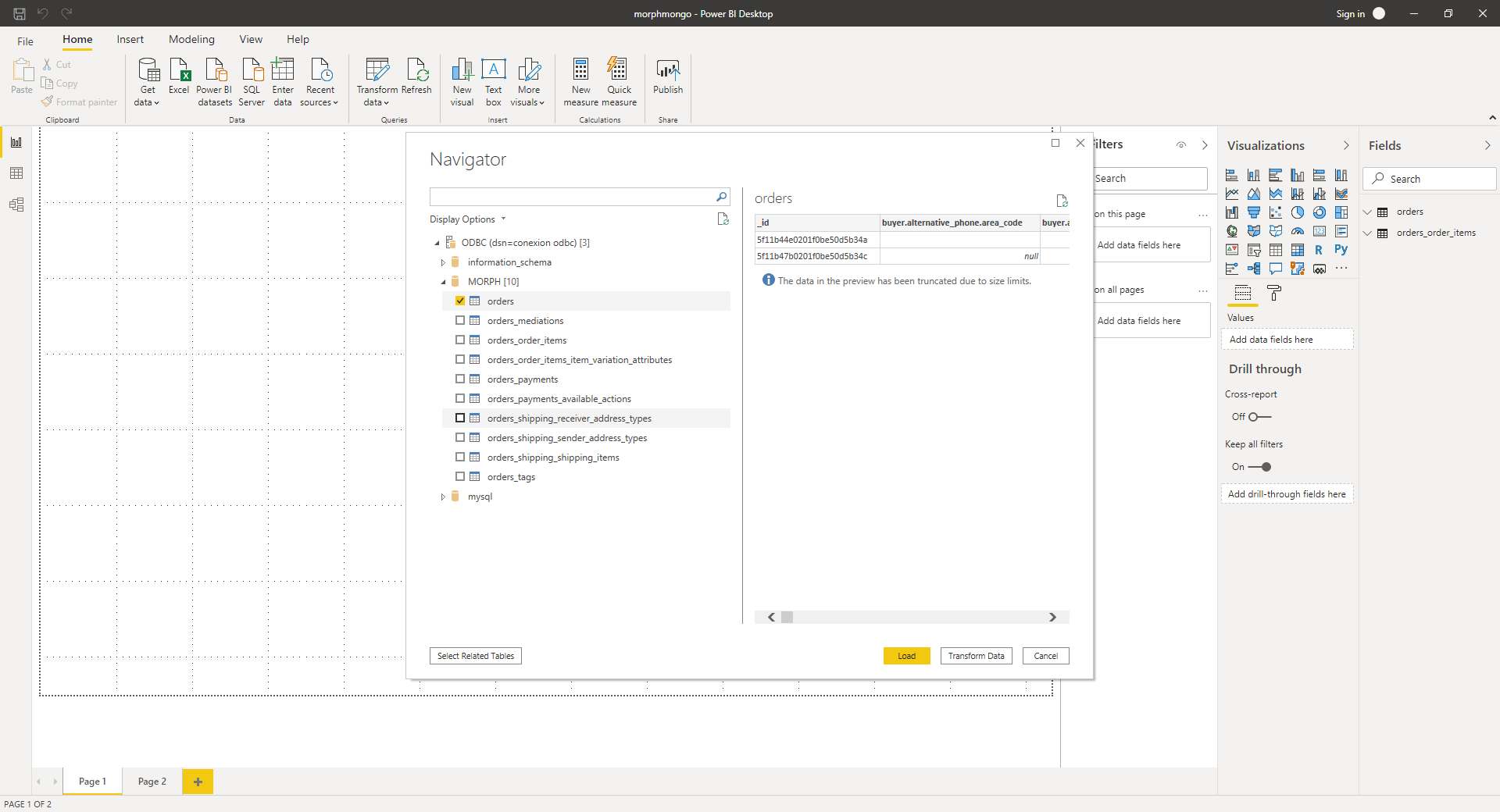Add a Text box to the report

click(x=494, y=82)
